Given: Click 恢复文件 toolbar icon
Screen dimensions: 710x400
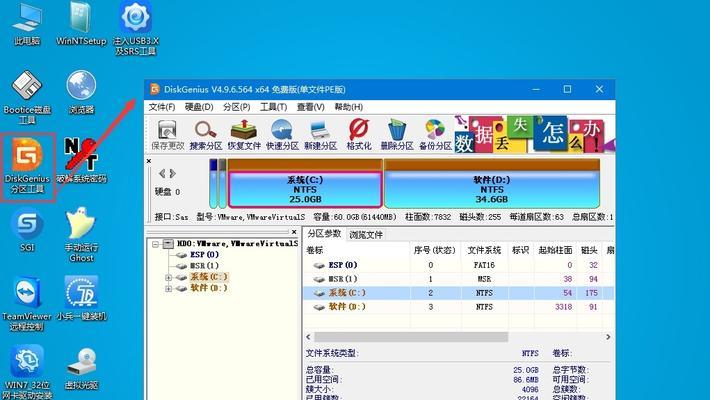Looking at the screenshot, I should 244,135.
